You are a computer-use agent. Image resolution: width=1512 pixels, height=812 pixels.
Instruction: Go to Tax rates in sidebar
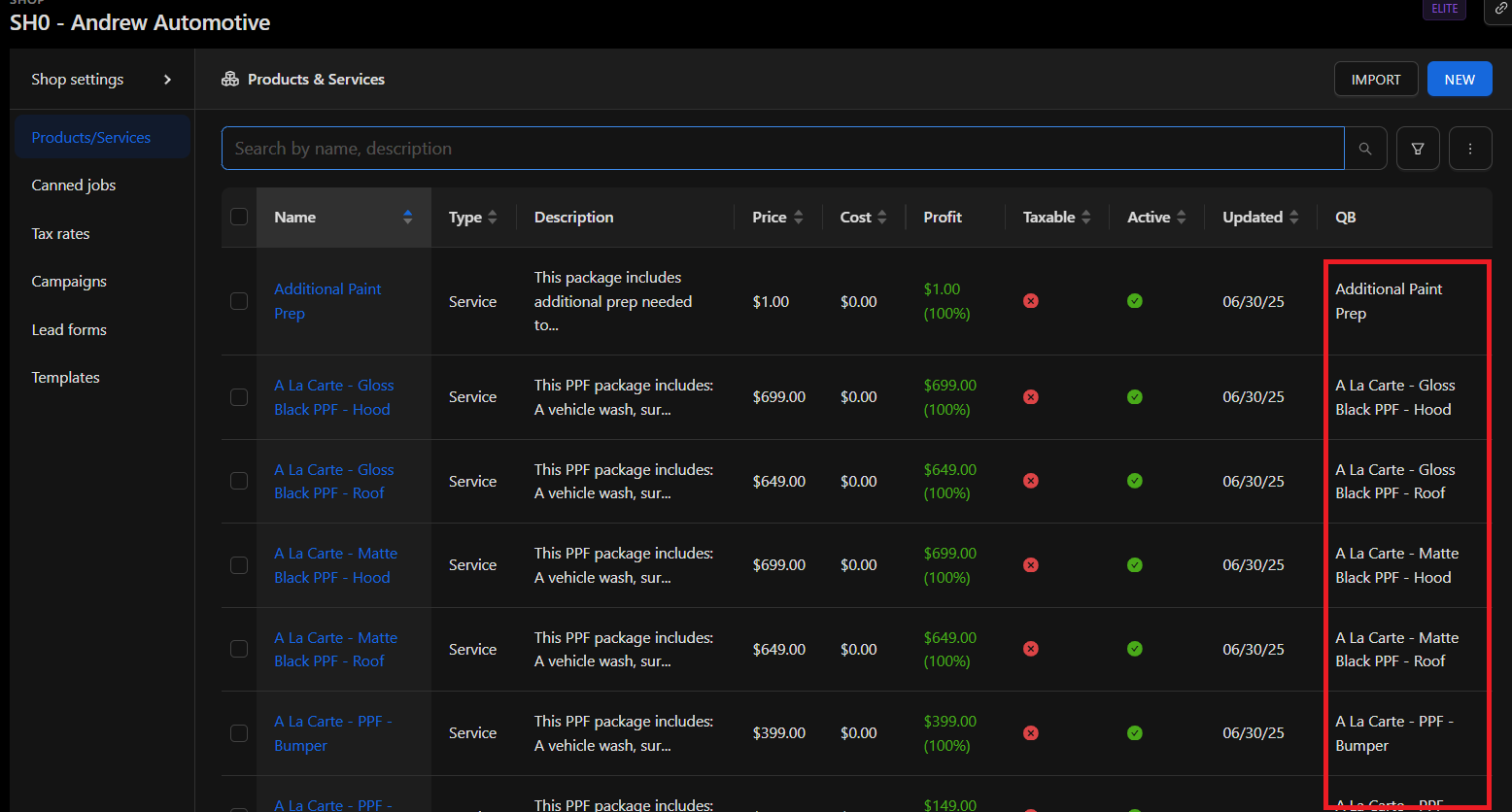(60, 234)
